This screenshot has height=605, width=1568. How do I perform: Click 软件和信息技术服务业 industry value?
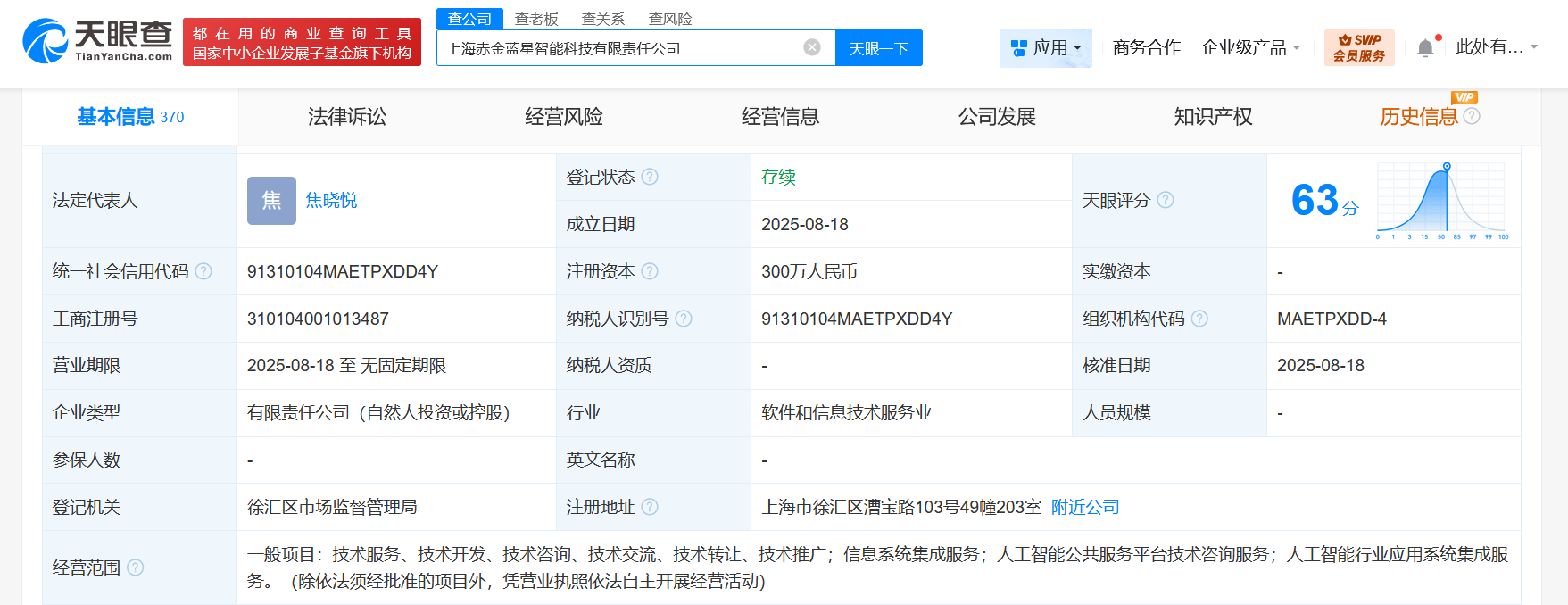click(x=846, y=412)
